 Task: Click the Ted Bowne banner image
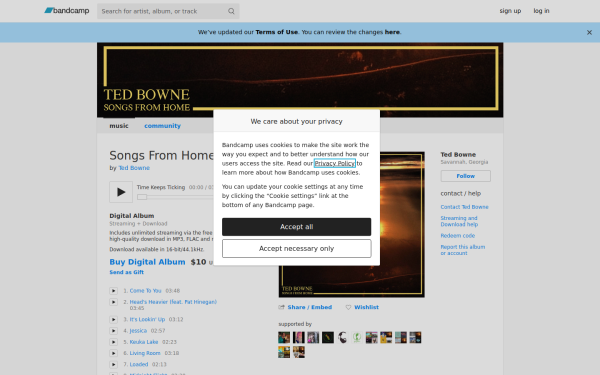pos(300,80)
